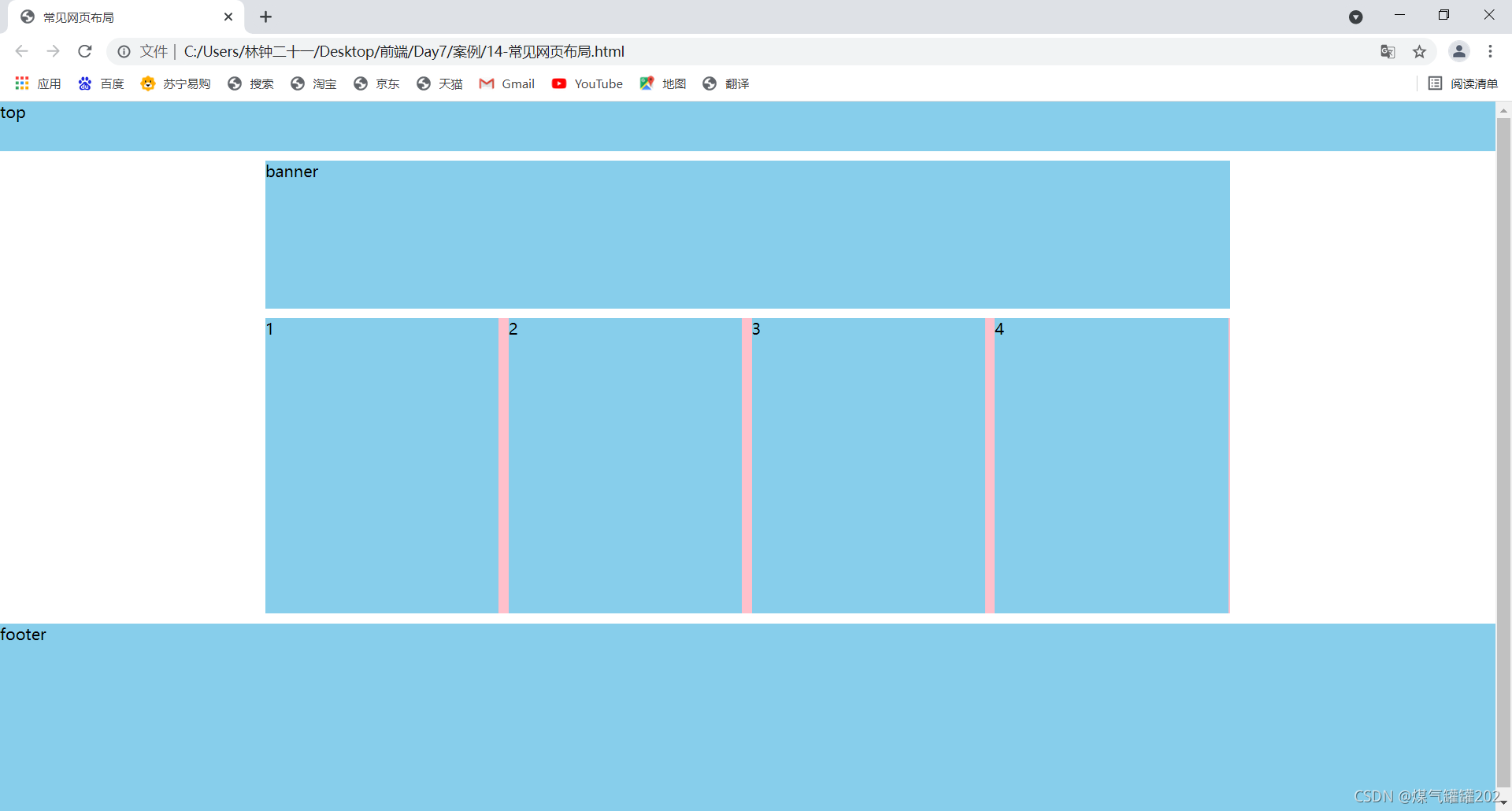View site information icon in address bar
Viewport: 1512px width, 811px height.
tap(124, 51)
